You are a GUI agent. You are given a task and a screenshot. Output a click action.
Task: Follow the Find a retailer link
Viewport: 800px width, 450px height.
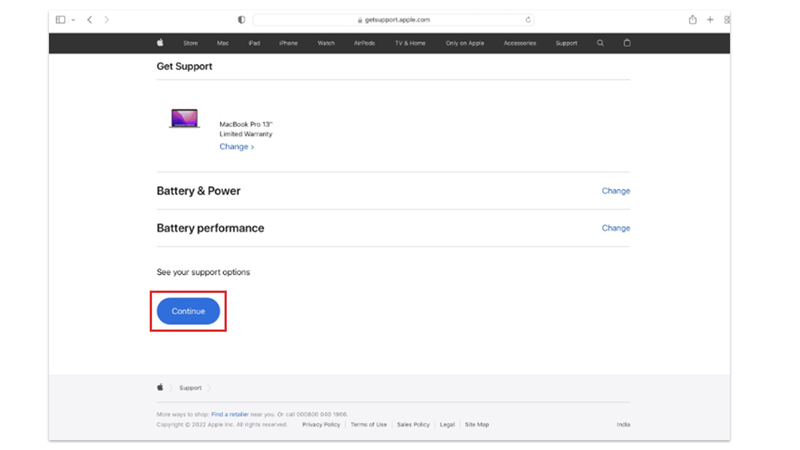click(230, 414)
